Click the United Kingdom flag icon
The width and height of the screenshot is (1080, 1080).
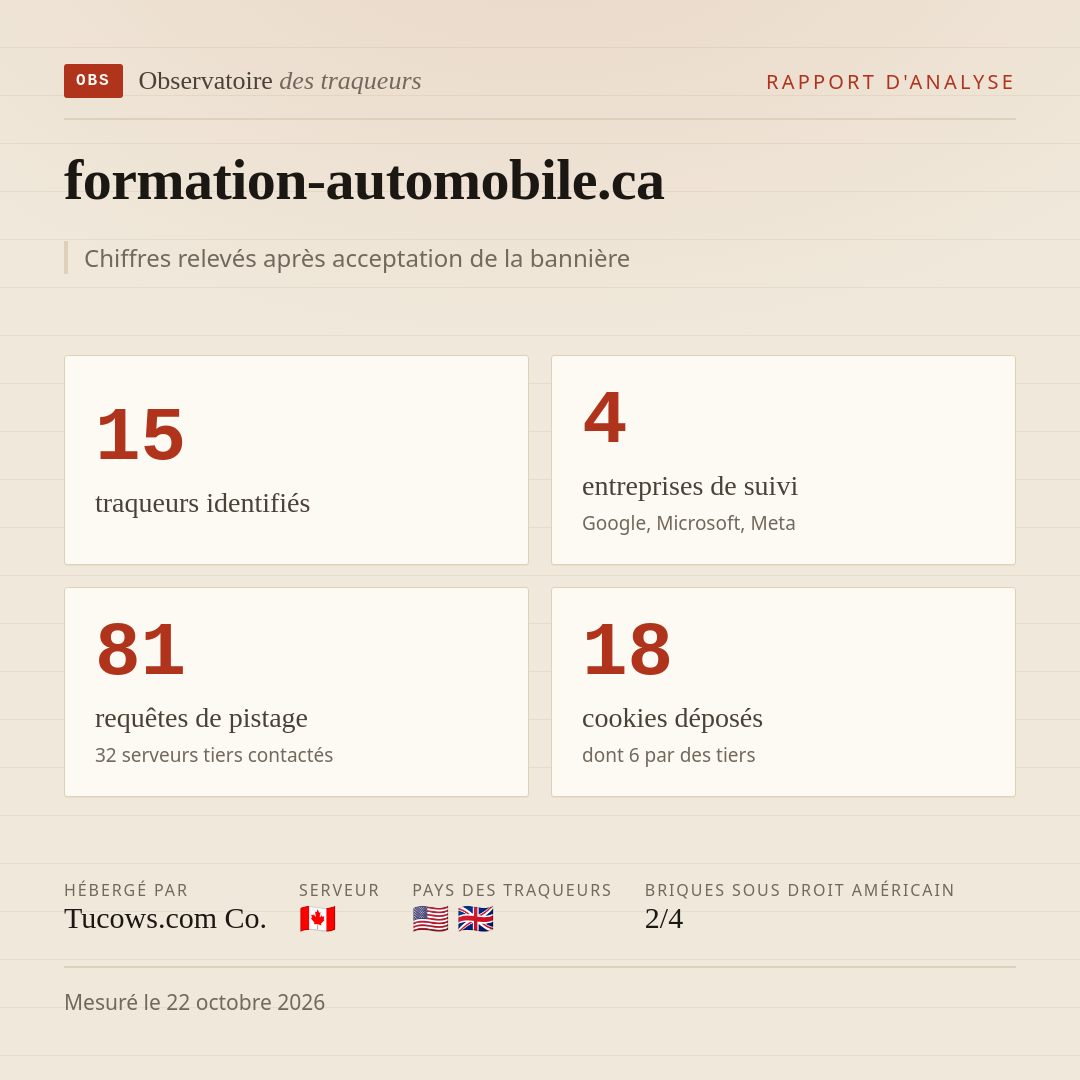(x=475, y=920)
